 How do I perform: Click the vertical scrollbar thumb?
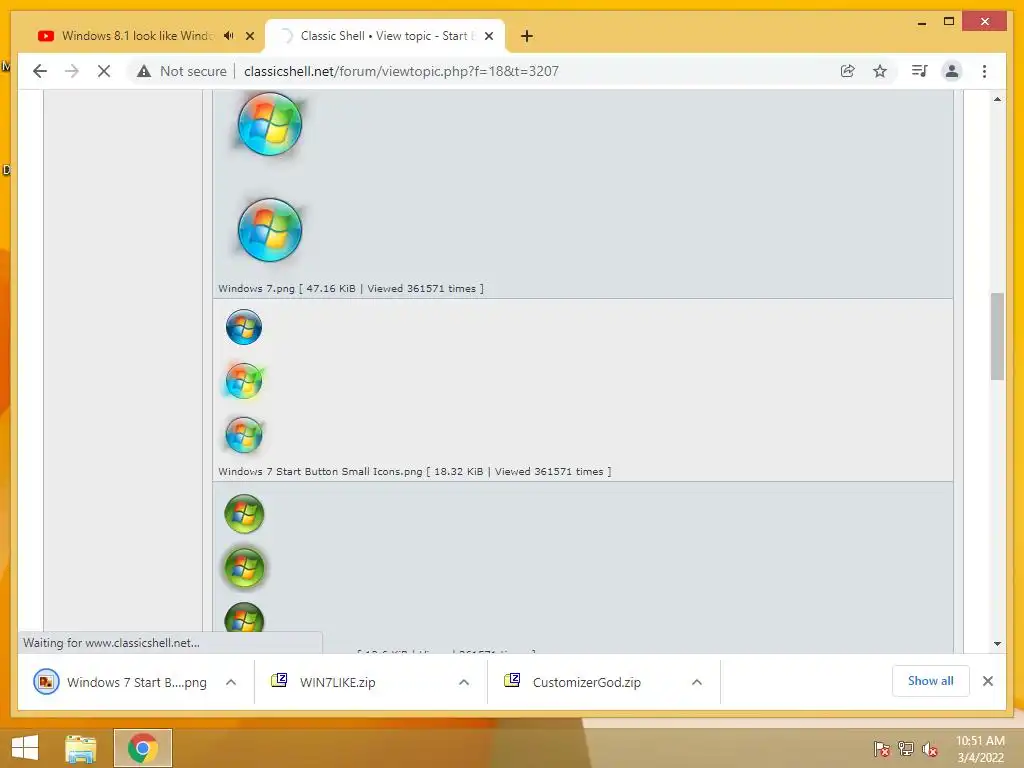(997, 336)
